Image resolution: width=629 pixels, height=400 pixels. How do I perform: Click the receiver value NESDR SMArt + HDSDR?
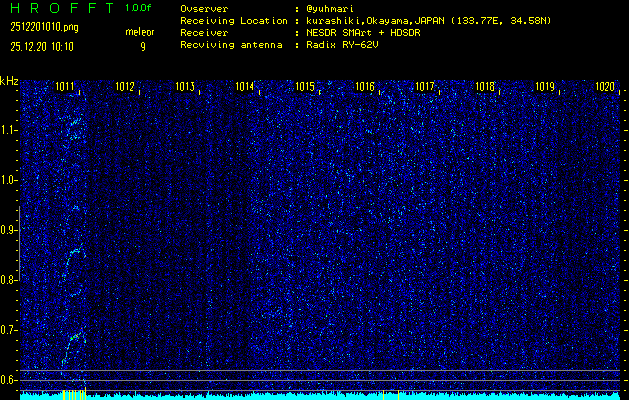click(x=363, y=33)
